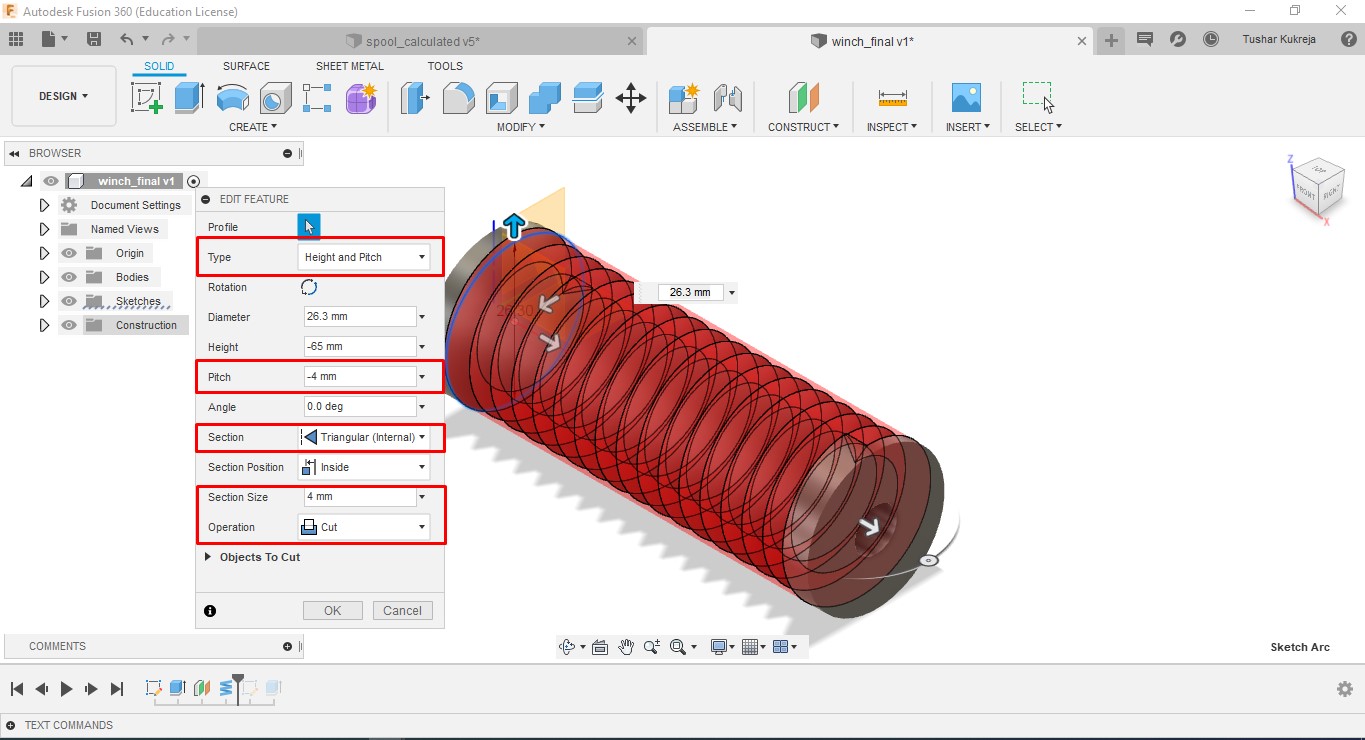Click the Section Size input field
This screenshot has height=740, width=1365.
click(360, 497)
